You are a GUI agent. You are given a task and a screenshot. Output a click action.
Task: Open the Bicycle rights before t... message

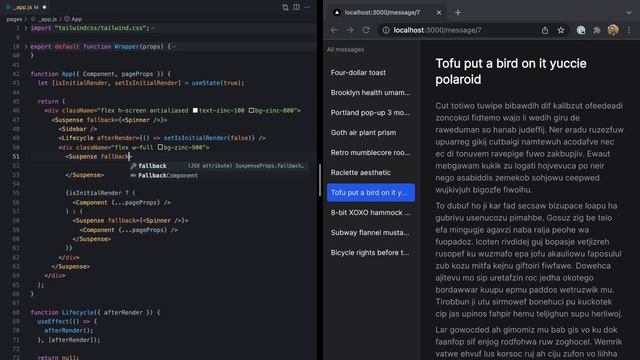(x=371, y=253)
